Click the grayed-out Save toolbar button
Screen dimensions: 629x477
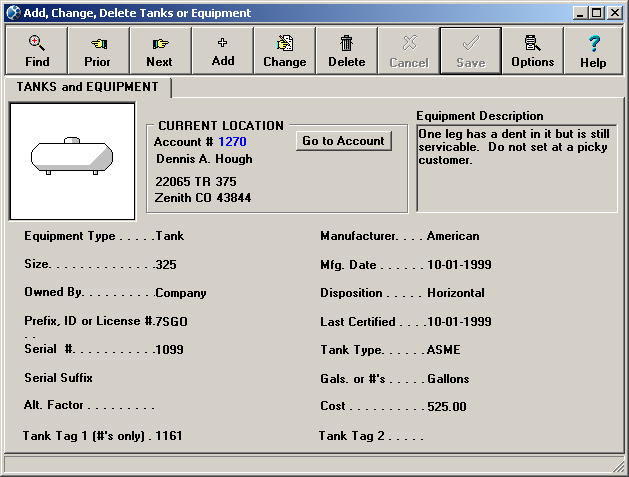point(470,51)
